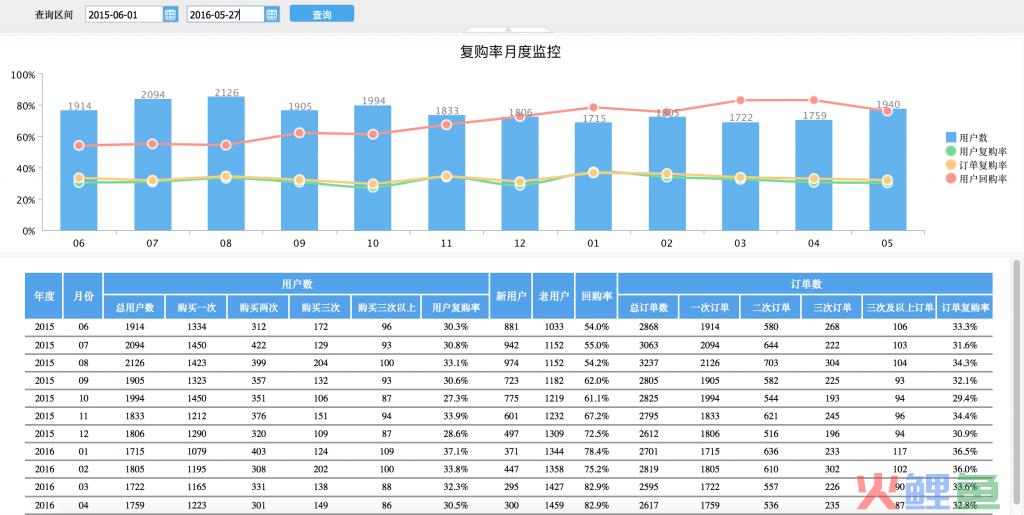1024x515 pixels.
Task: Click the 100% y-axis label
Action: (23, 75)
